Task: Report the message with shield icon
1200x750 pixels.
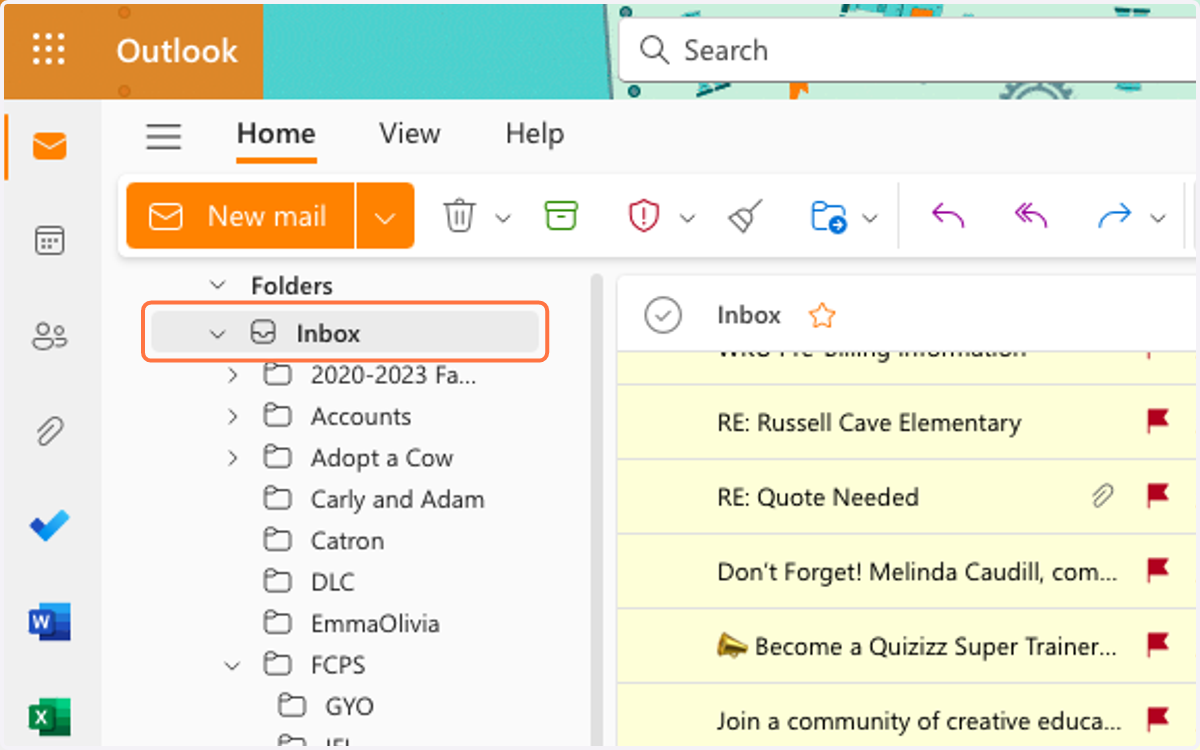Action: click(x=644, y=216)
